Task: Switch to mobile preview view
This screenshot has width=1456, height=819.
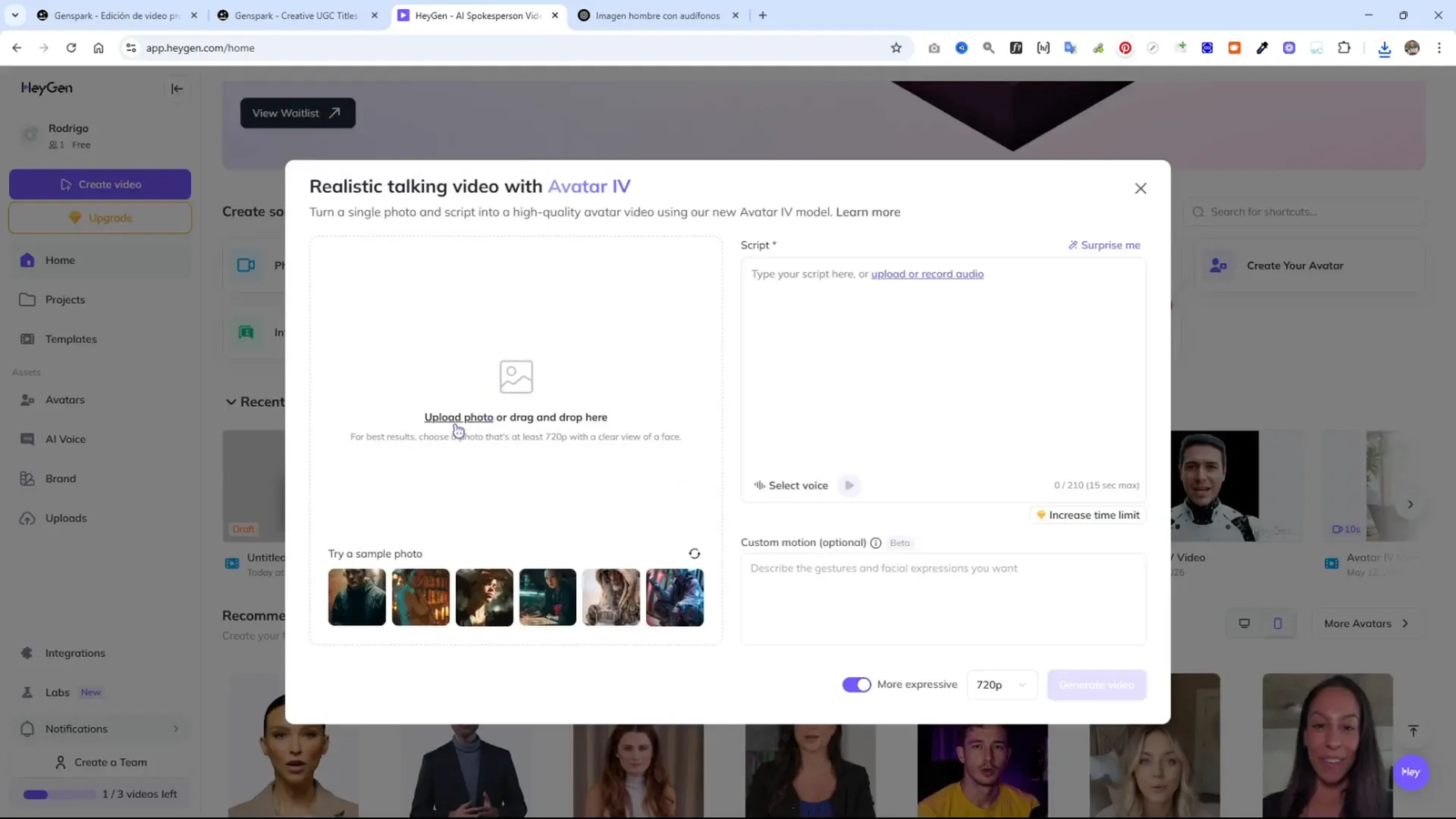Action: tap(1278, 623)
